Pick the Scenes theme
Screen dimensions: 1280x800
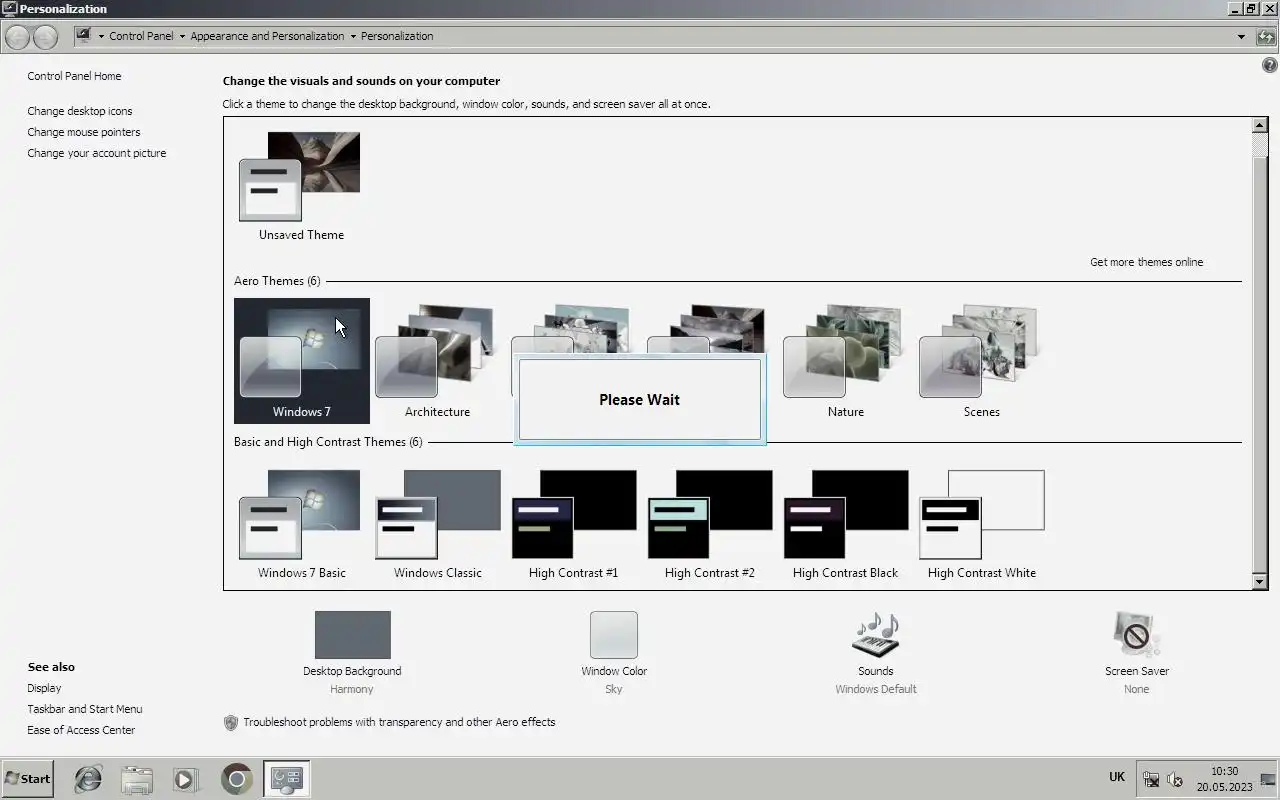(981, 360)
